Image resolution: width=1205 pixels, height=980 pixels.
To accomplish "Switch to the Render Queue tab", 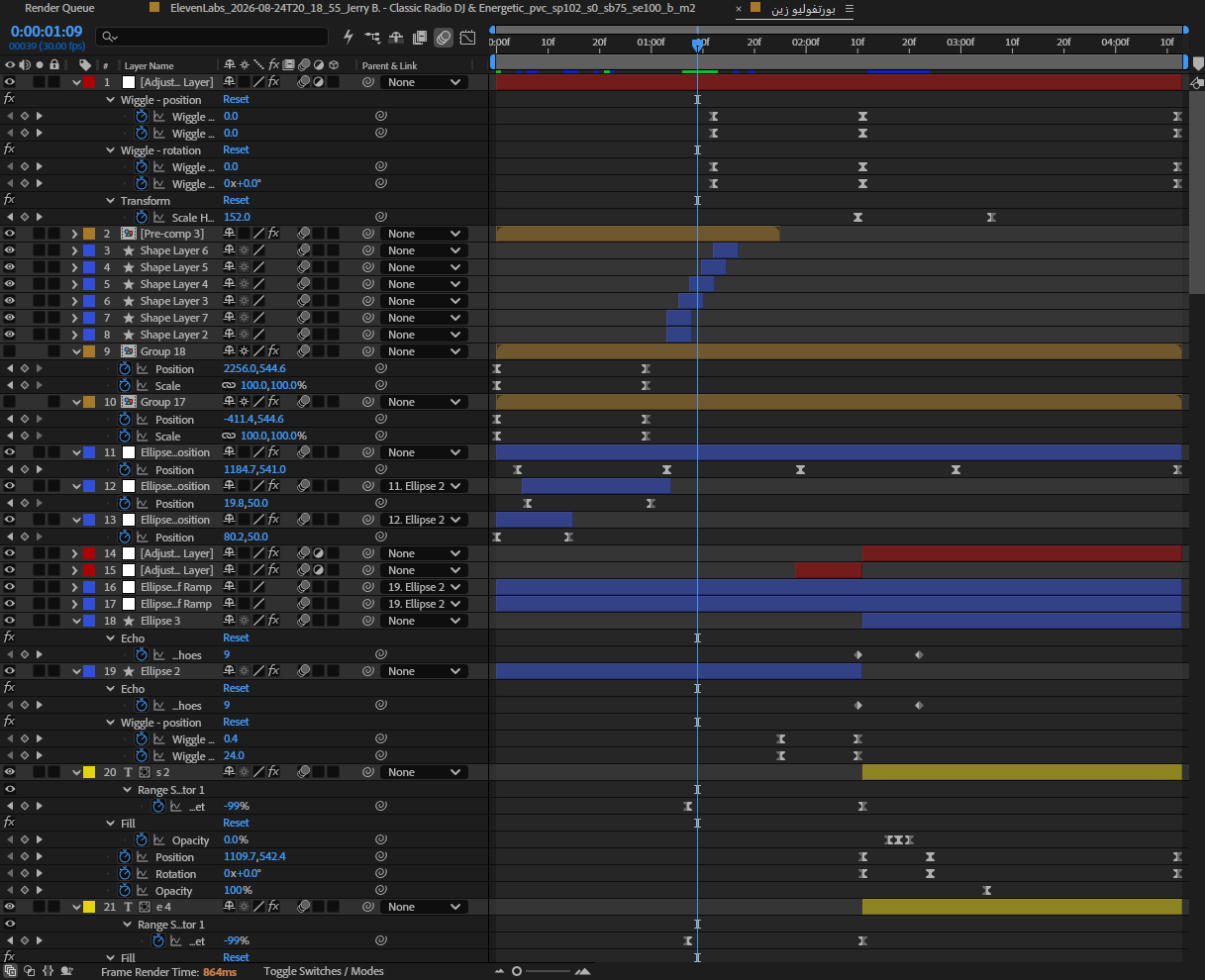I will click(59, 8).
